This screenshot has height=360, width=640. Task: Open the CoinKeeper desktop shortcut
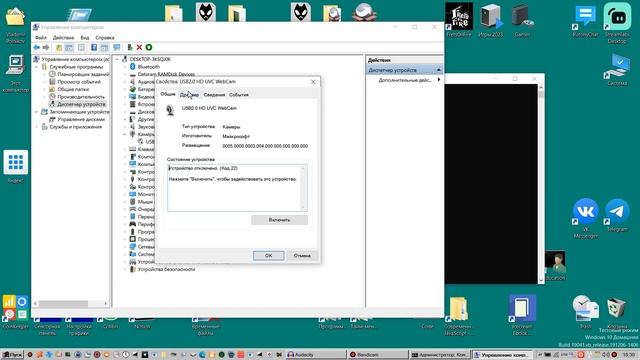[x=16, y=312]
